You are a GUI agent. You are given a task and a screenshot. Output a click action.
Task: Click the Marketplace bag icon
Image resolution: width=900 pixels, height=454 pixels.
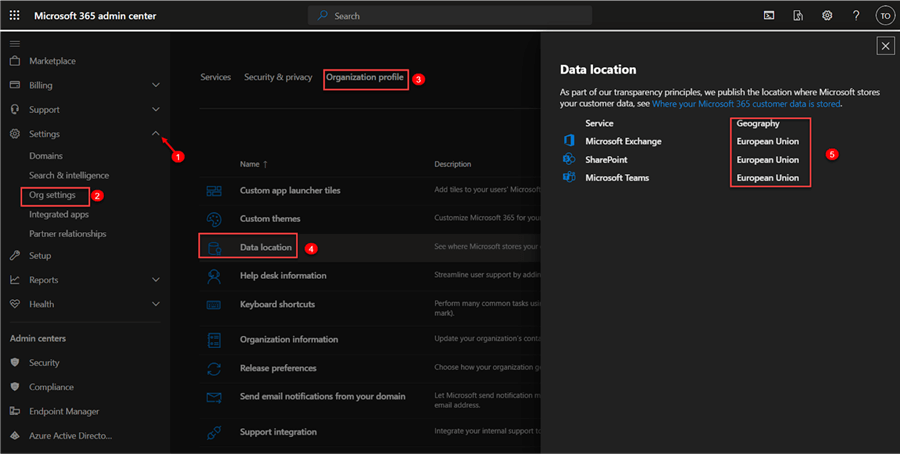tap(15, 61)
